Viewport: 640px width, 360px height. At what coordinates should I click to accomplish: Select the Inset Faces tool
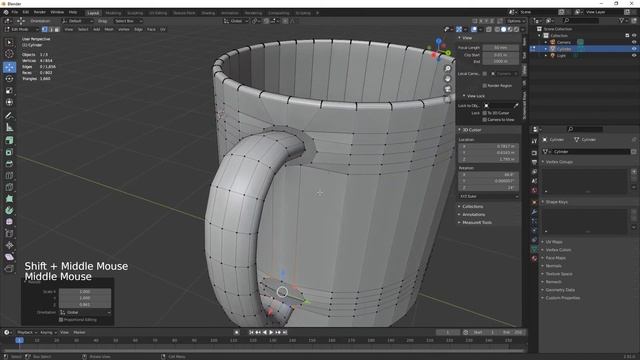pyautogui.click(x=9, y=152)
